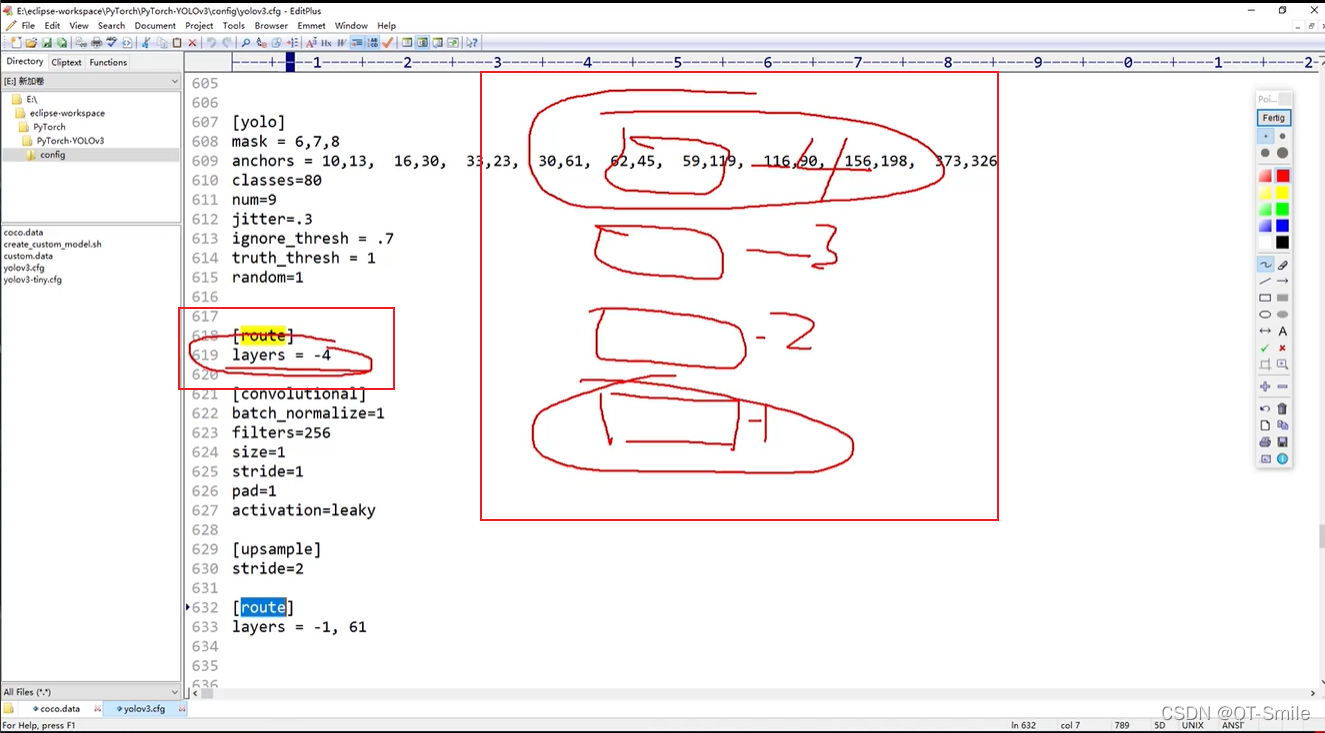Select the filled rectangle tool in palette
Image resolution: width=1325 pixels, height=733 pixels.
[1282, 298]
